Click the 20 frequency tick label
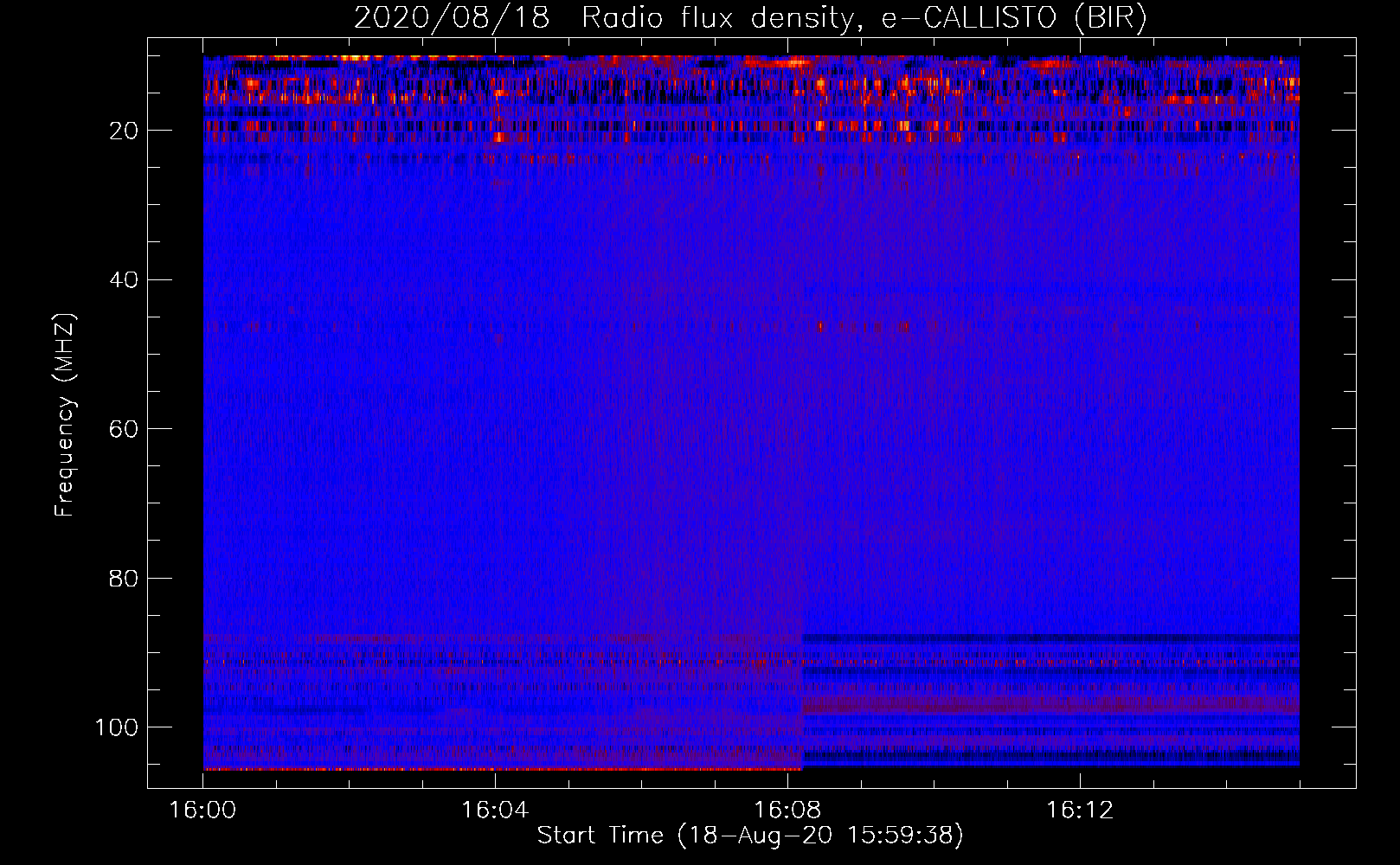The image size is (1400, 865). pyautogui.click(x=125, y=131)
